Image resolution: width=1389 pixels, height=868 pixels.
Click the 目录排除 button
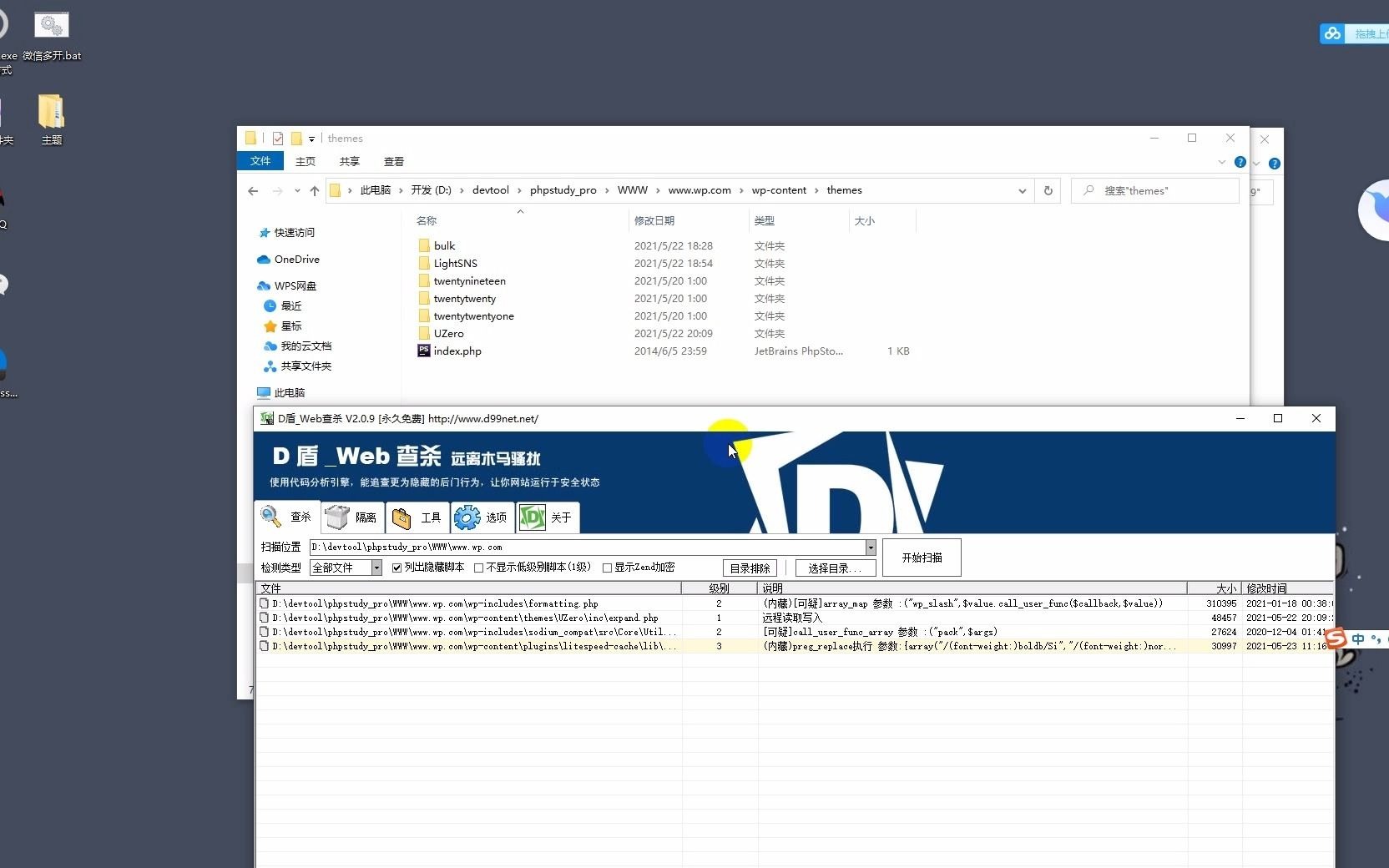pos(750,568)
